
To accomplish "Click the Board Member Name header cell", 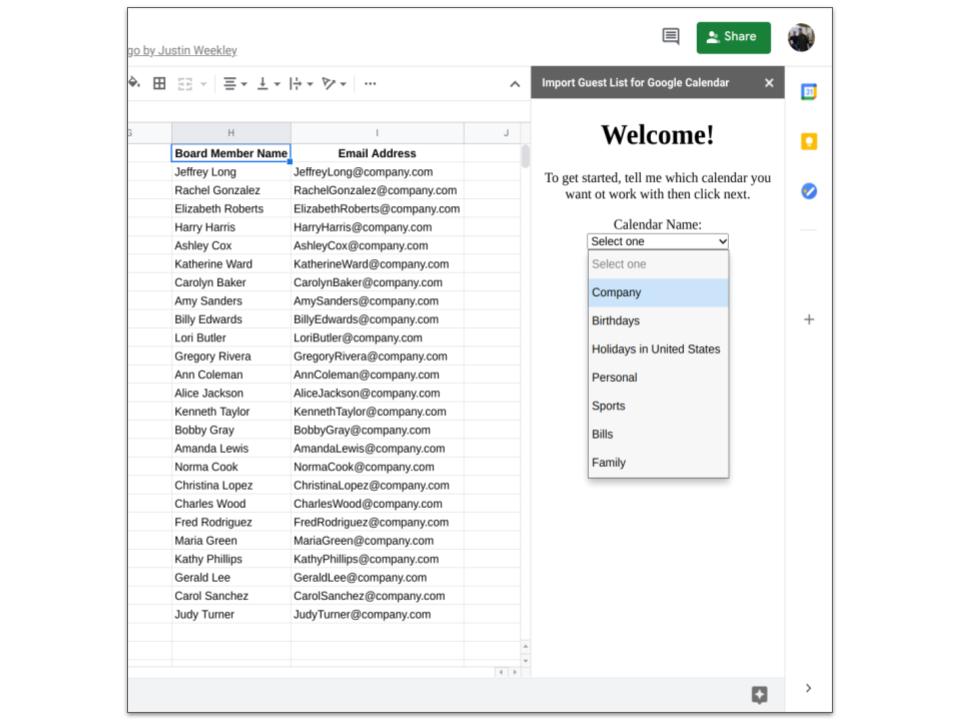I will click(231, 153).
